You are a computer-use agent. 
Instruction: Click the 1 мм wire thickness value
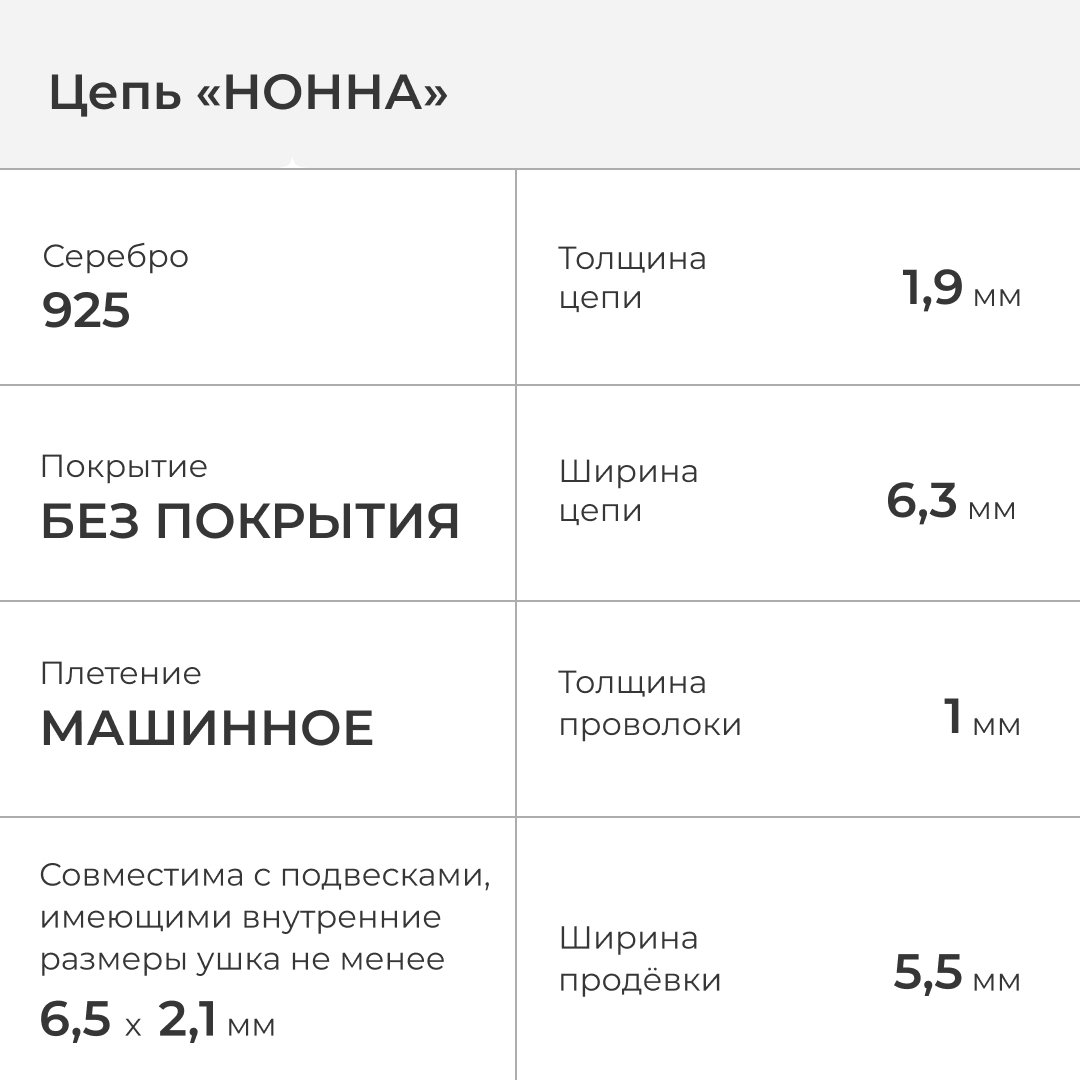(x=981, y=718)
